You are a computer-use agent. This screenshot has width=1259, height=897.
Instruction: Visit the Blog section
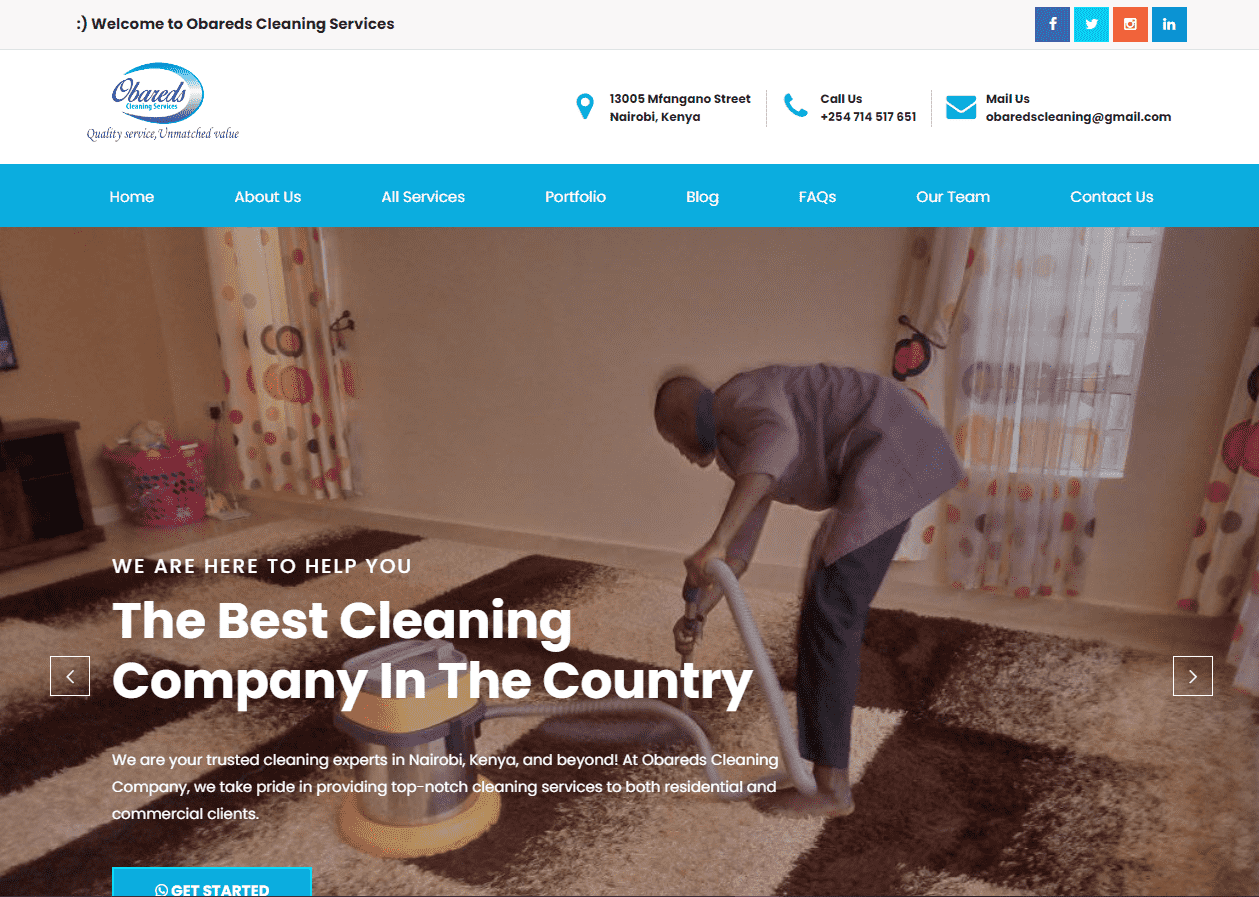click(702, 197)
